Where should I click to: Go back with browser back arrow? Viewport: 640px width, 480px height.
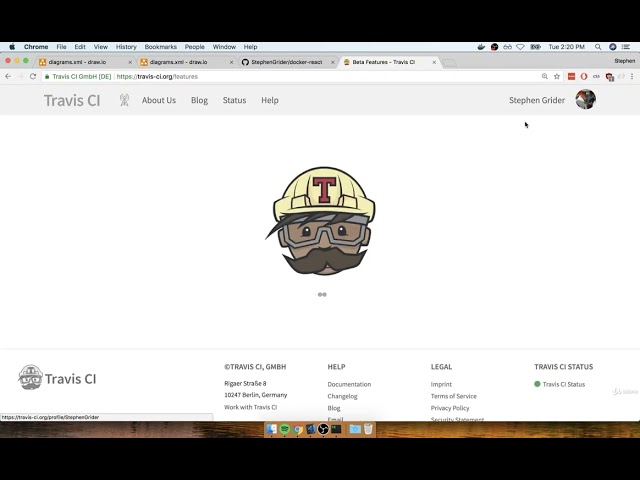pos(8,76)
